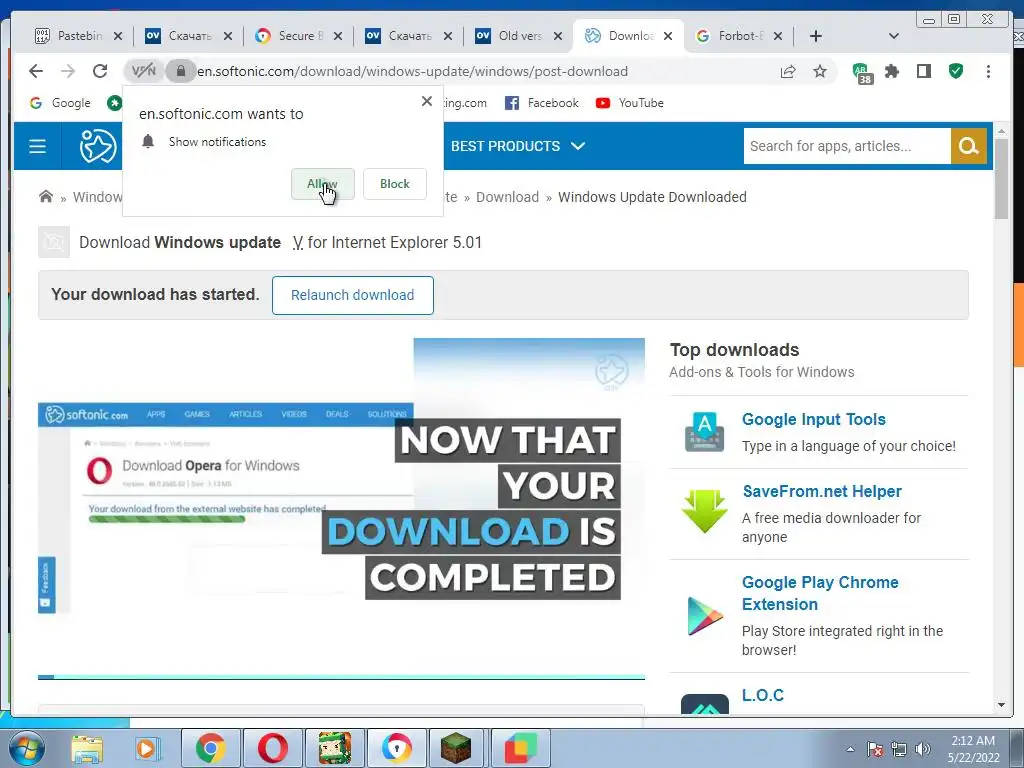Open the SaveFrom.net Helper link
1024x768 pixels.
[x=822, y=491]
